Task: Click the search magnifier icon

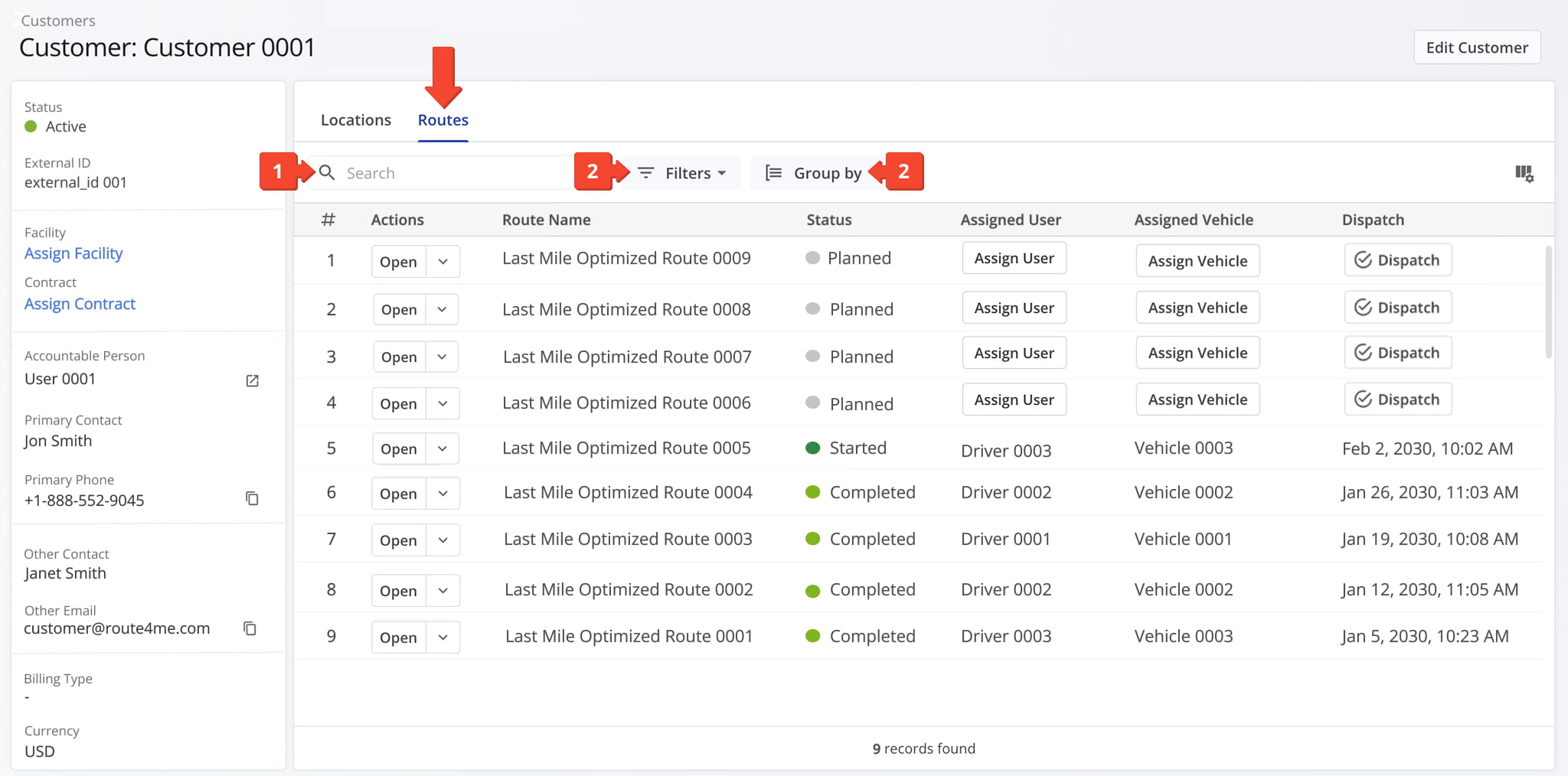Action: (x=327, y=173)
